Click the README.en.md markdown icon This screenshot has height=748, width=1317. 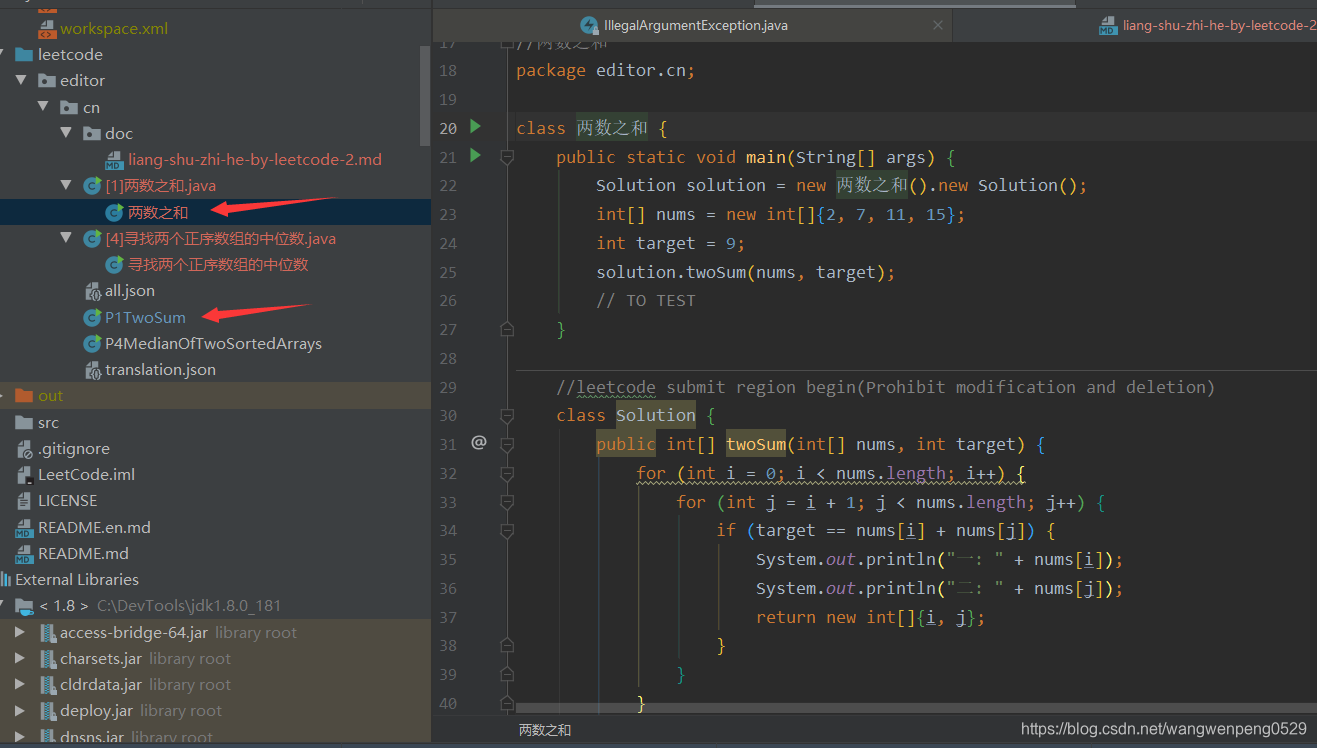(x=24, y=527)
